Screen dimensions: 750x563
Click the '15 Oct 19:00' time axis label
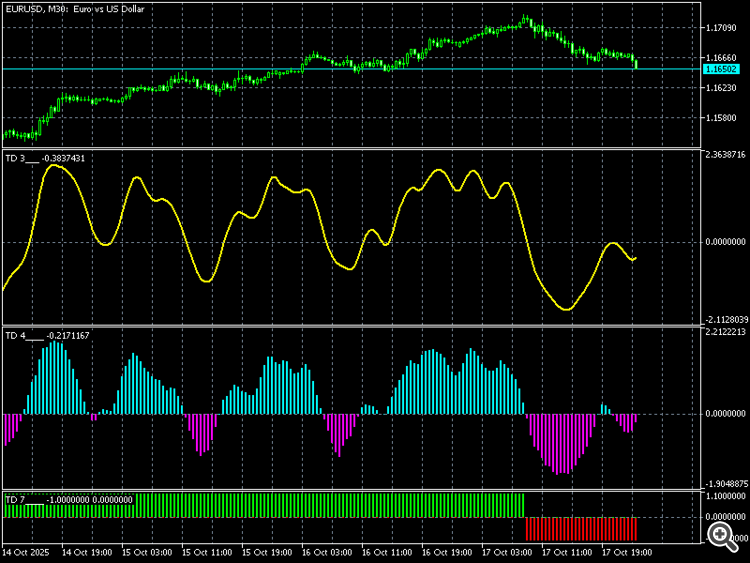267,552
